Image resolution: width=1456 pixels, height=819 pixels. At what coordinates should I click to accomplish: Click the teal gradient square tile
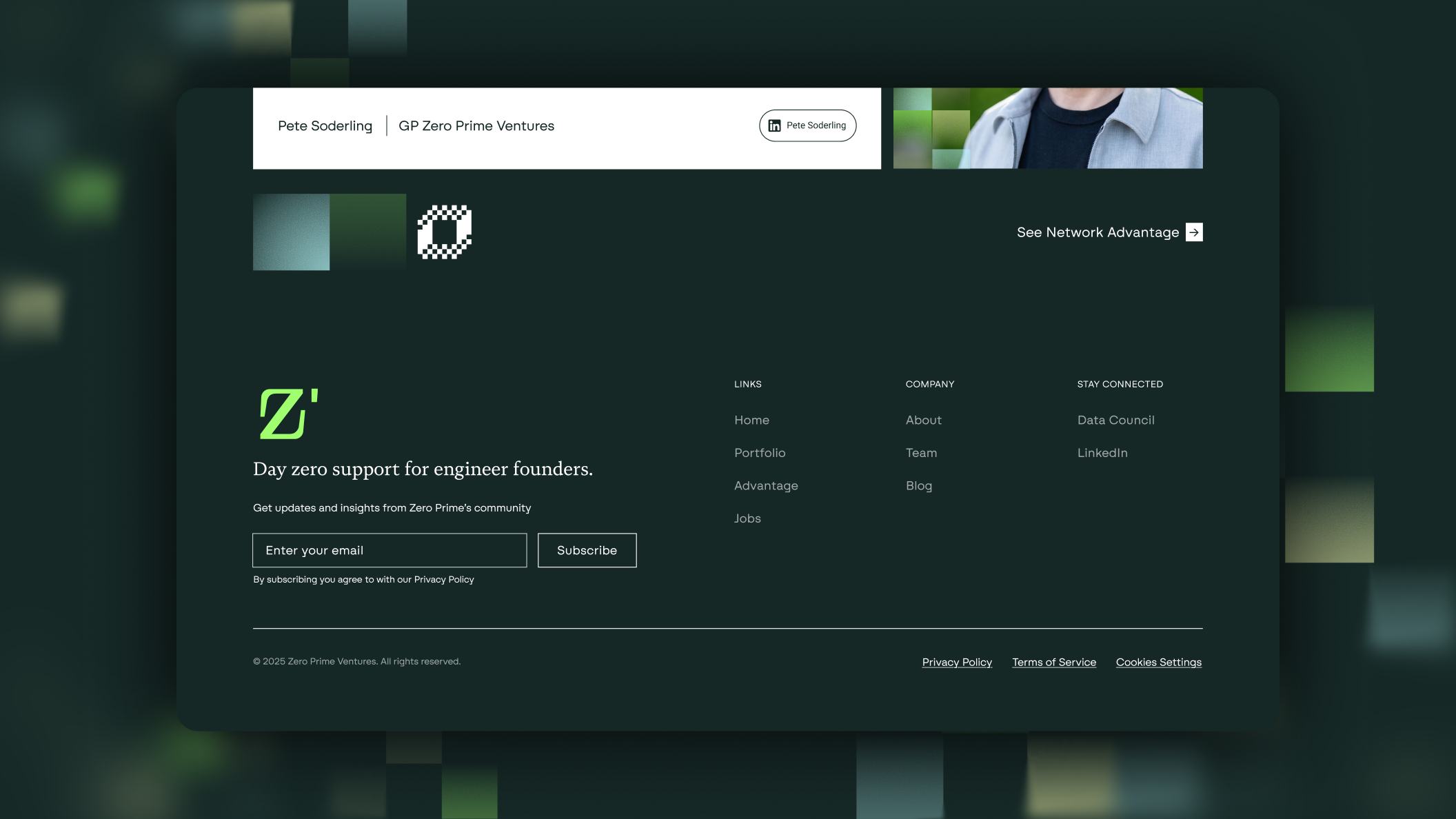(x=291, y=232)
